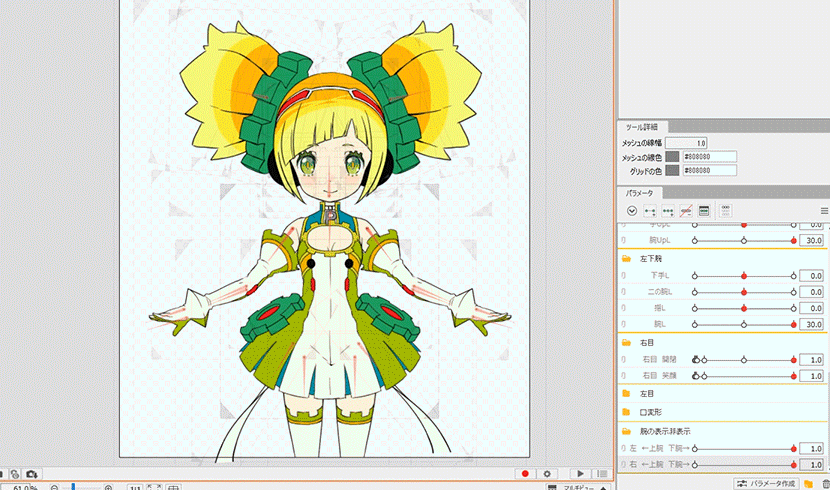
Task: Click the two-point key insert icon
Action: click(x=650, y=211)
